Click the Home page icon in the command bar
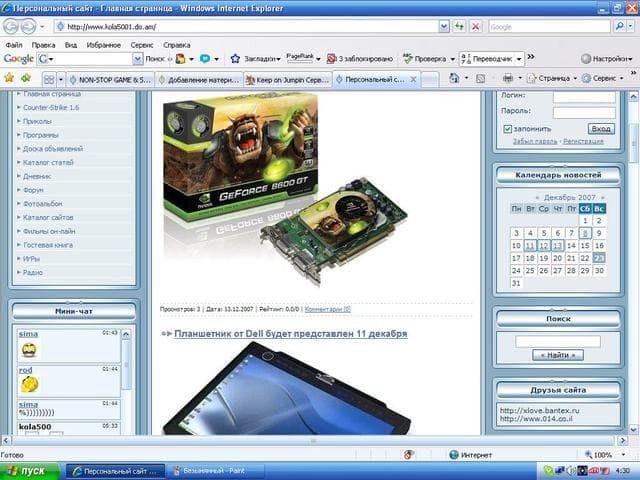This screenshot has height=480, width=640. pyautogui.click(x=454, y=78)
